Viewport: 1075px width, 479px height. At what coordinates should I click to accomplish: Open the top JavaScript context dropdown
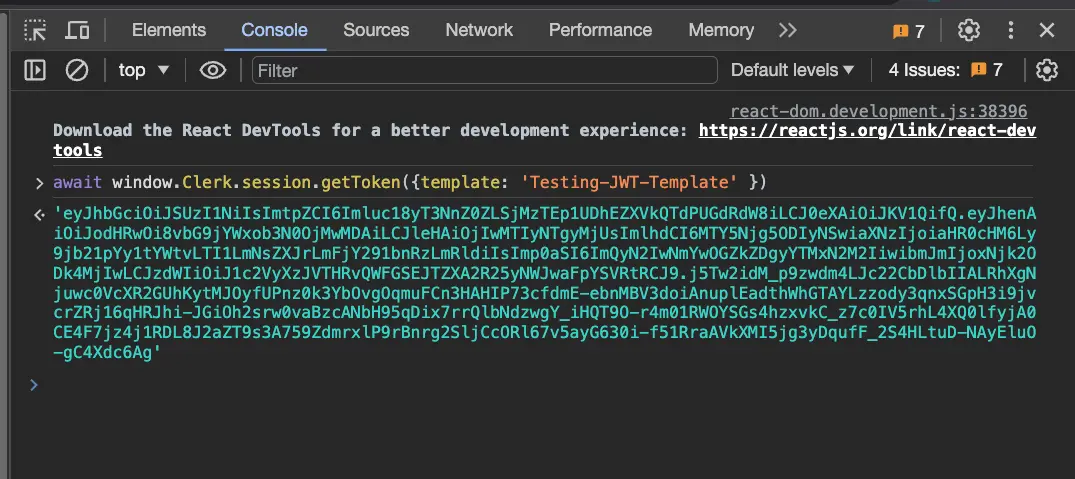pos(144,70)
